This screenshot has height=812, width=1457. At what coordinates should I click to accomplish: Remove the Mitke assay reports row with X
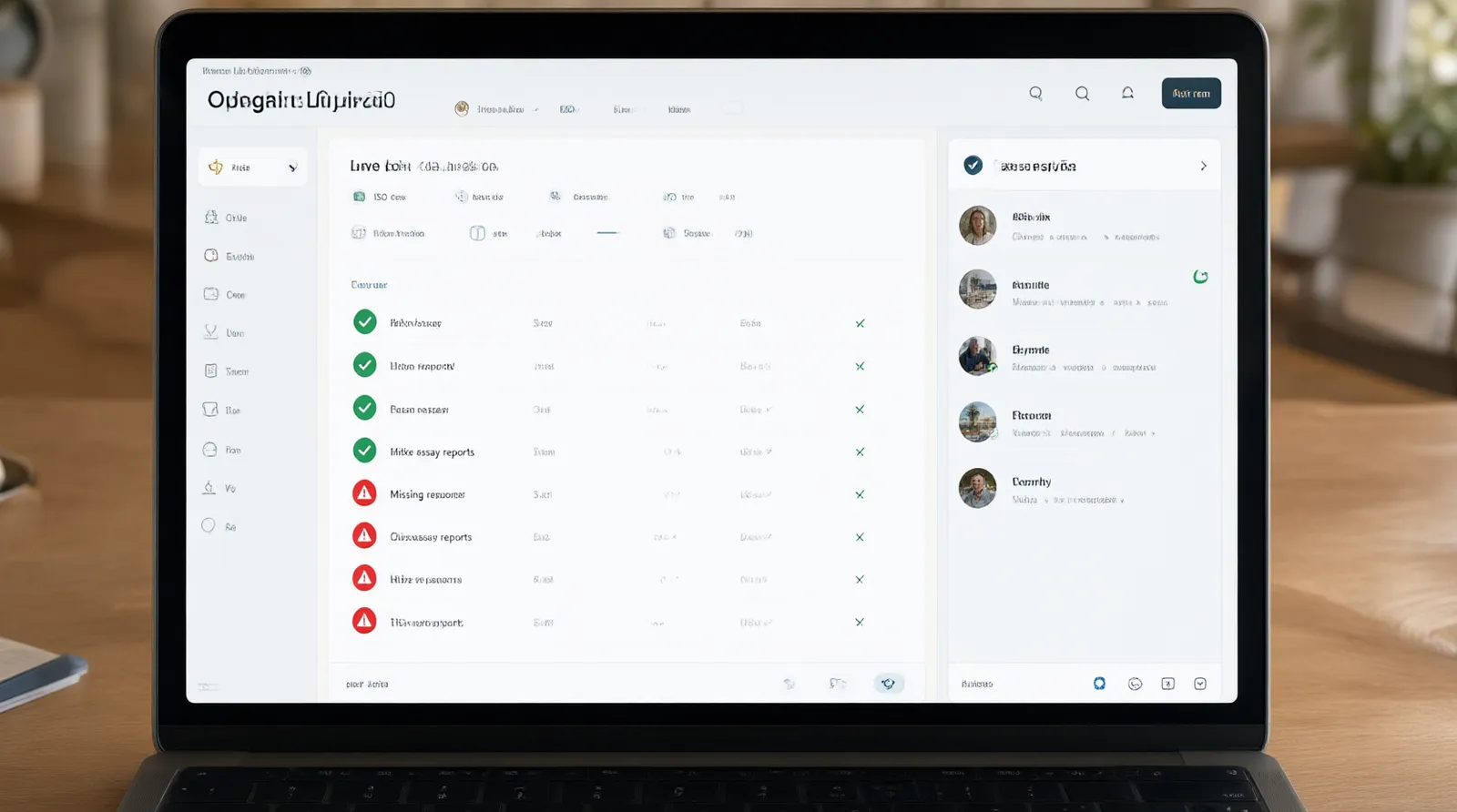point(860,452)
